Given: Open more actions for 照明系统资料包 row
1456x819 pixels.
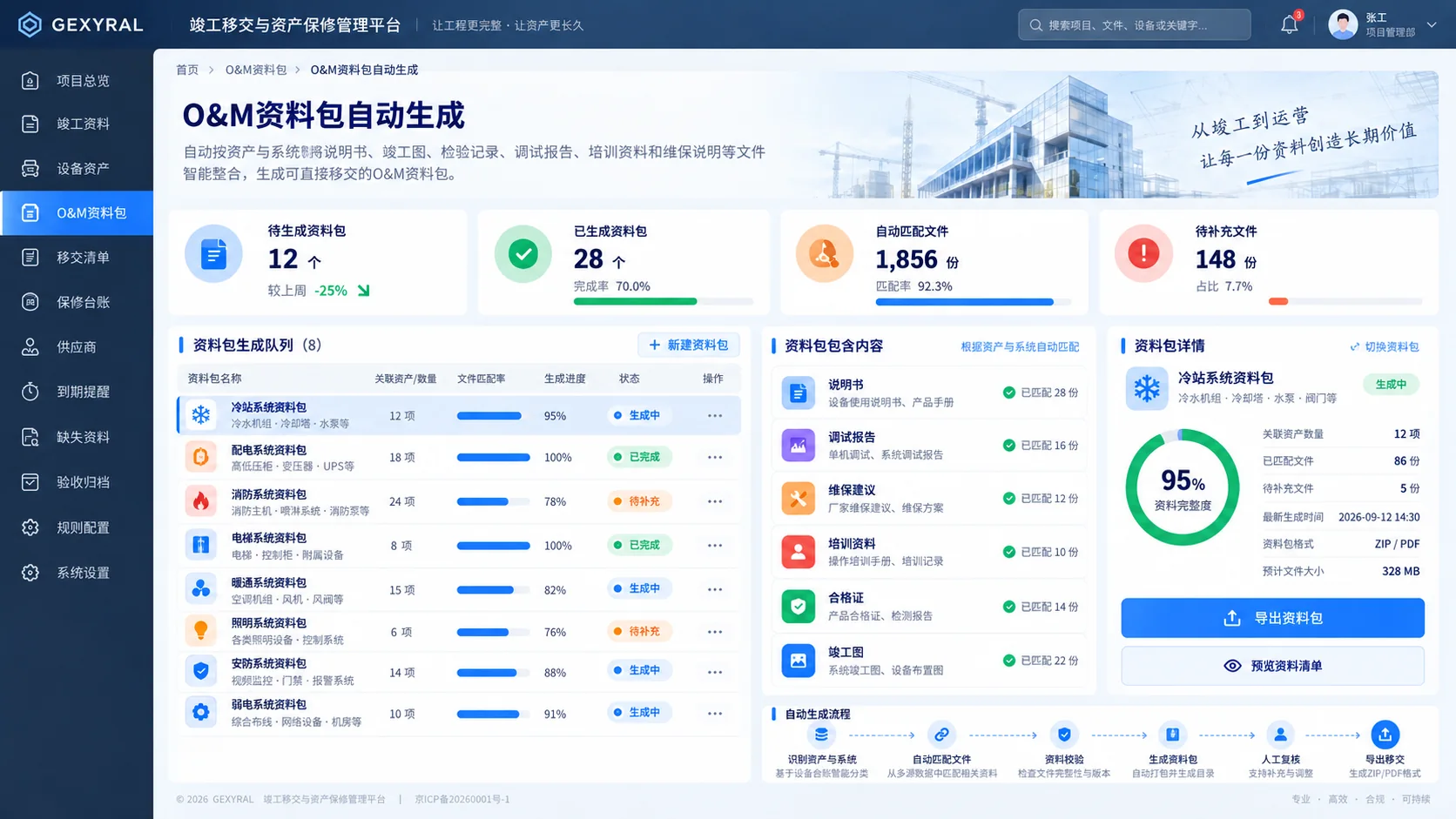Looking at the screenshot, I should [715, 632].
